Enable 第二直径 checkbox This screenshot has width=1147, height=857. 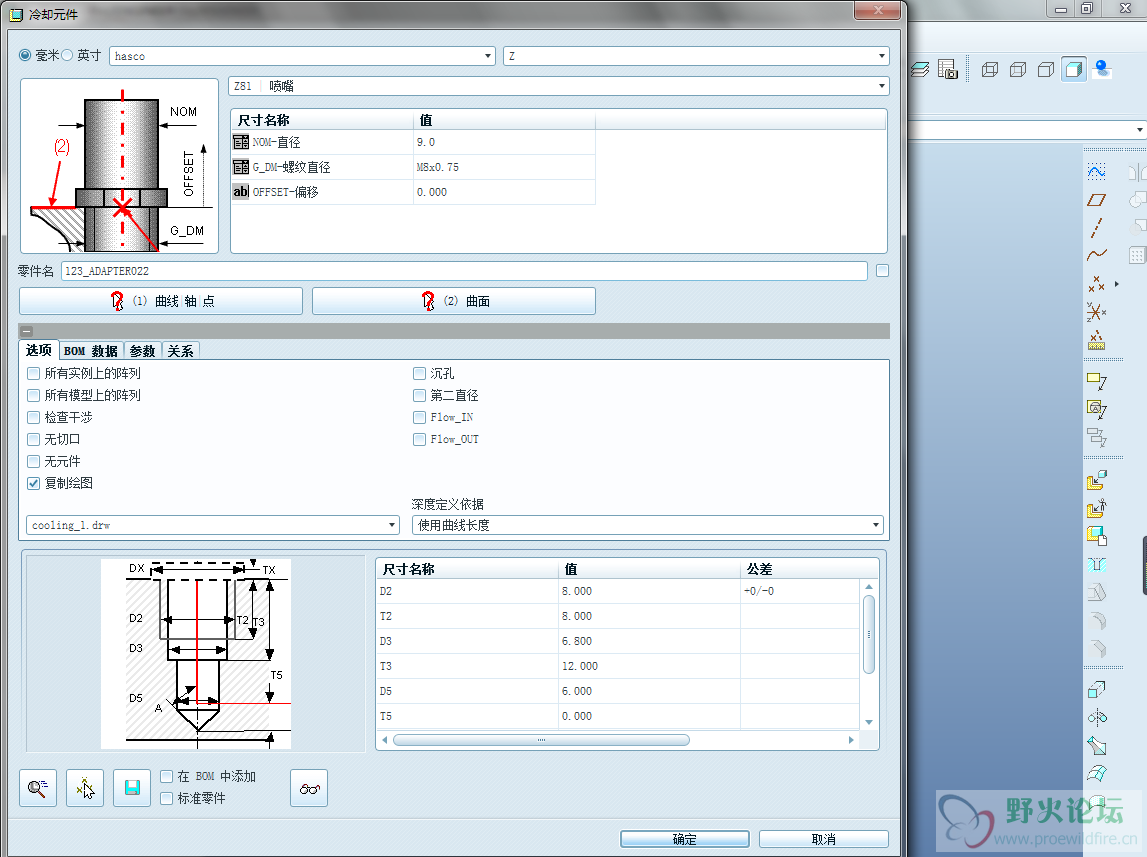419,396
